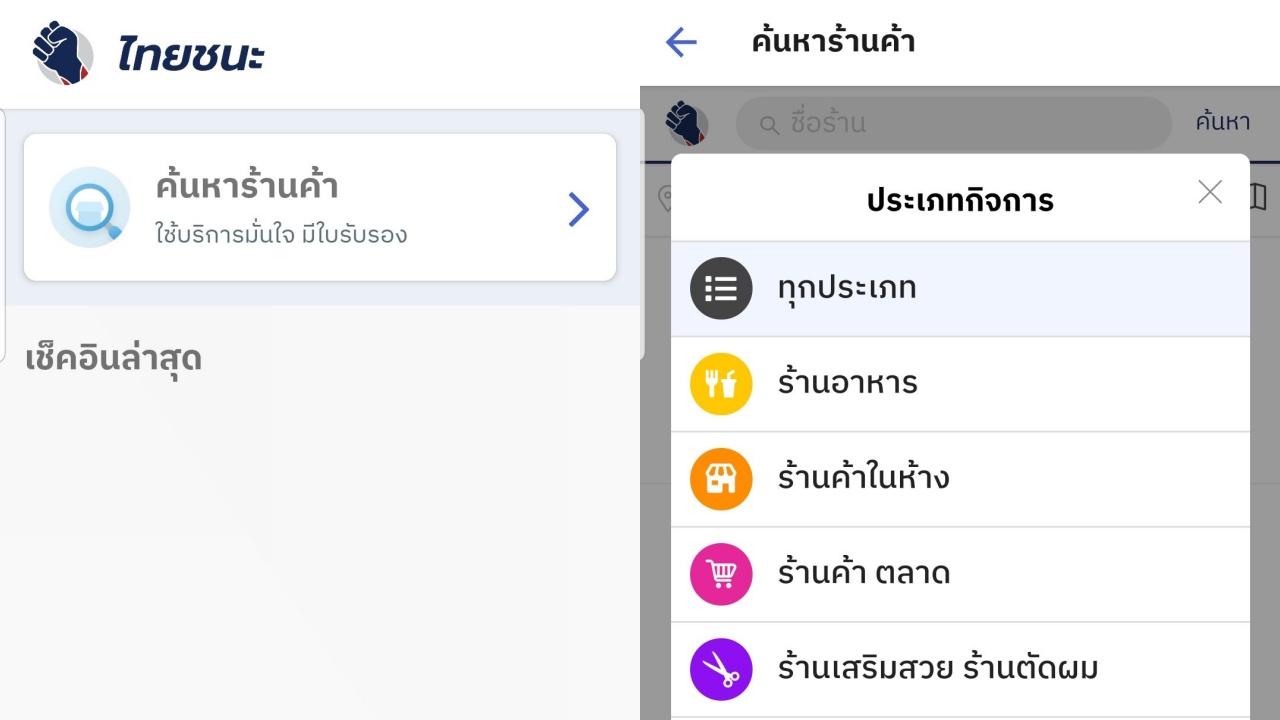This screenshot has height=720, width=1280.
Task: Click the small fist logo beside search bar
Action: (x=687, y=123)
